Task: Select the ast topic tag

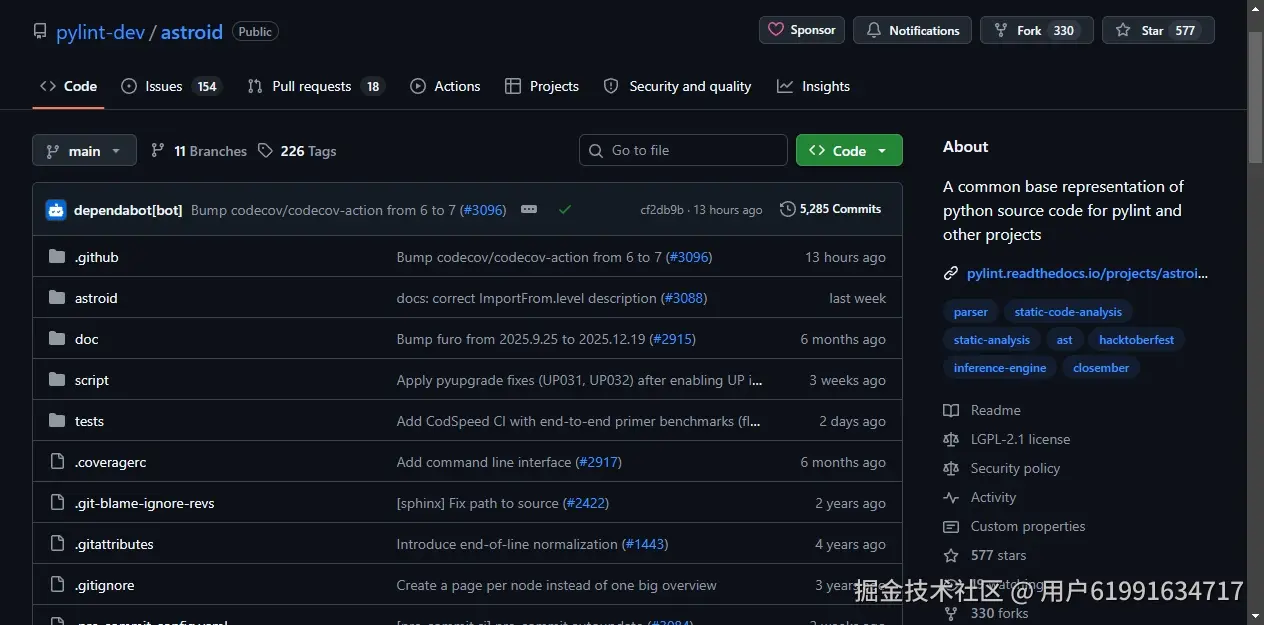Action: (x=1064, y=340)
